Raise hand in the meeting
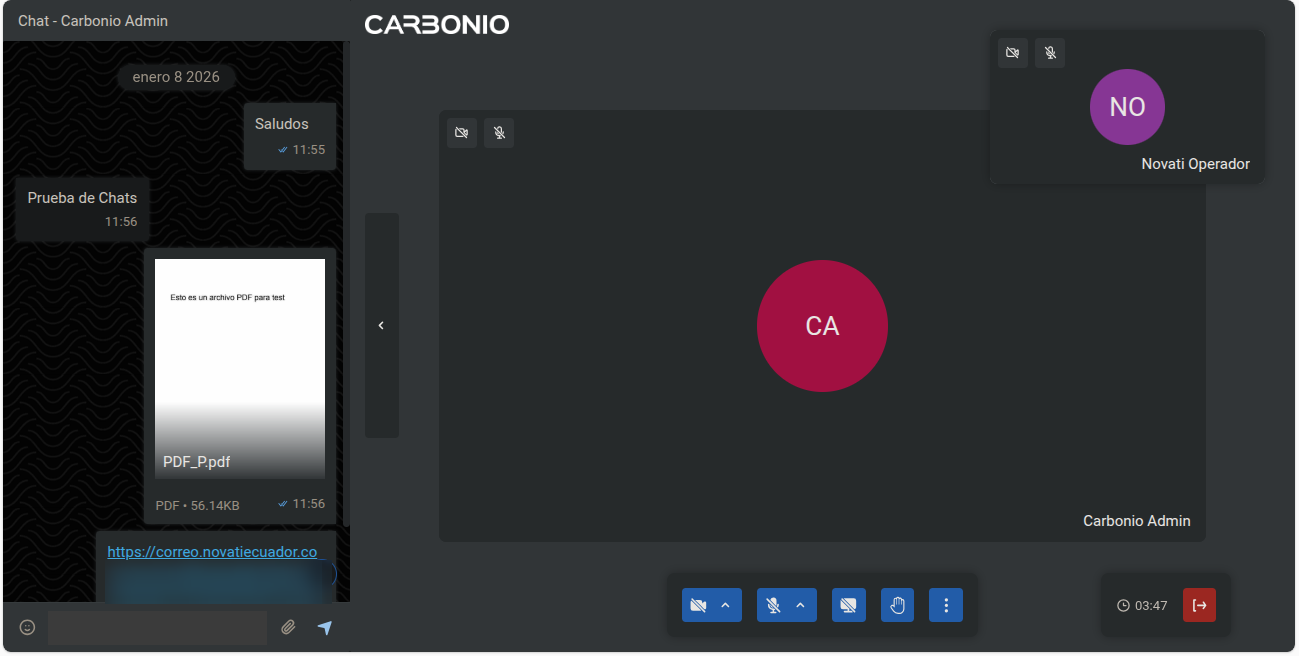The height and width of the screenshot is (656, 1299). click(x=897, y=605)
